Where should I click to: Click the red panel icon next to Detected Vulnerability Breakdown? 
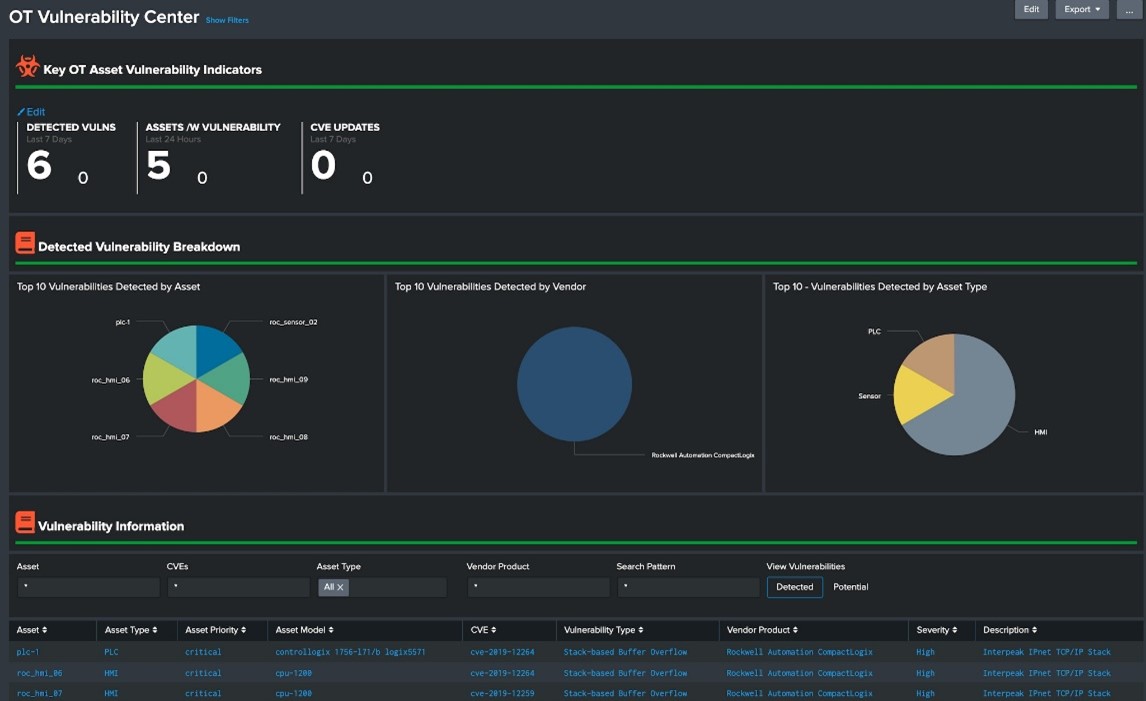[x=24, y=245]
